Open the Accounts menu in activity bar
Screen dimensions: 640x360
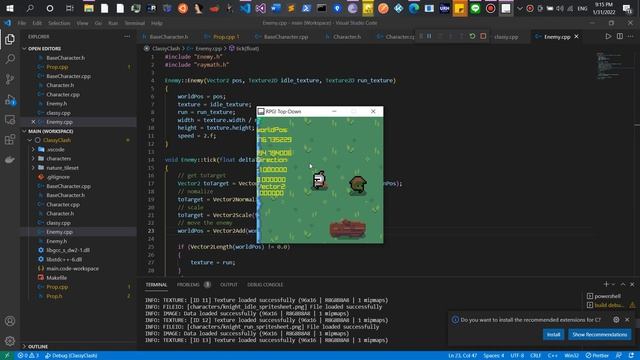tap(10, 321)
